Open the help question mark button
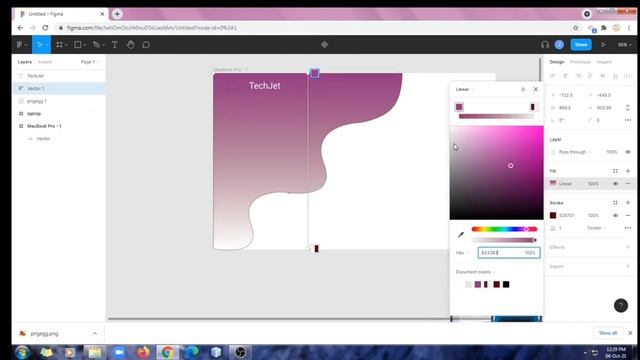The image size is (640, 360). click(620, 305)
